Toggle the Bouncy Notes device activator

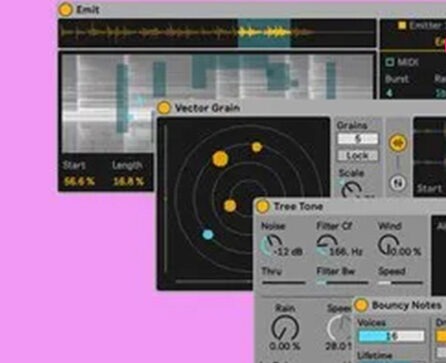click(x=361, y=305)
